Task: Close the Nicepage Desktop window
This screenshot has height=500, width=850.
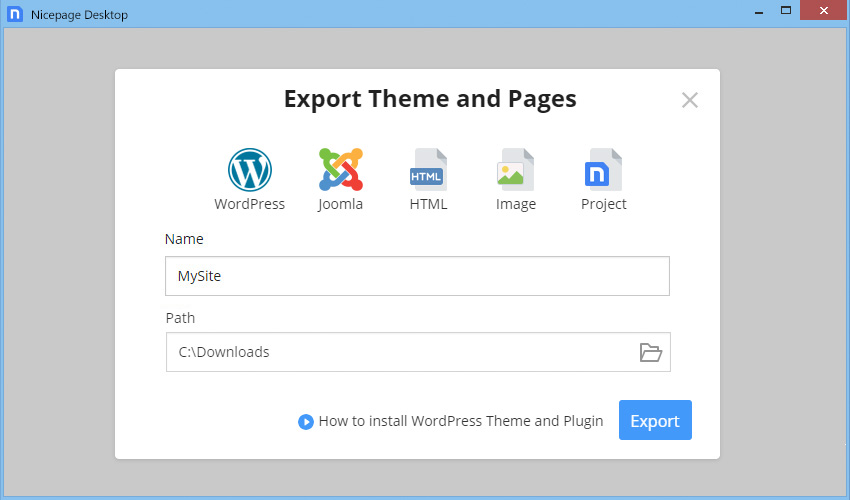Action: tap(823, 10)
